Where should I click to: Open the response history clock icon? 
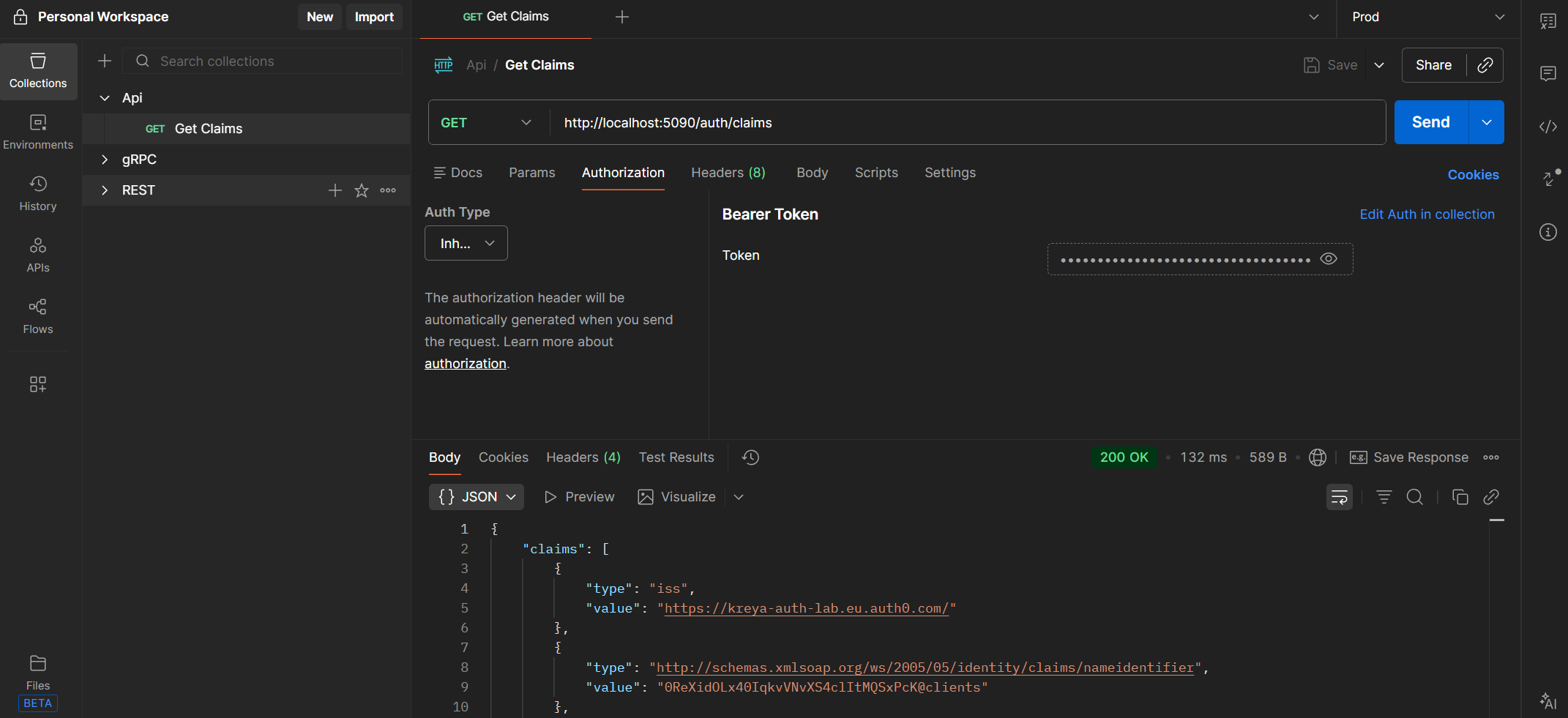click(750, 457)
